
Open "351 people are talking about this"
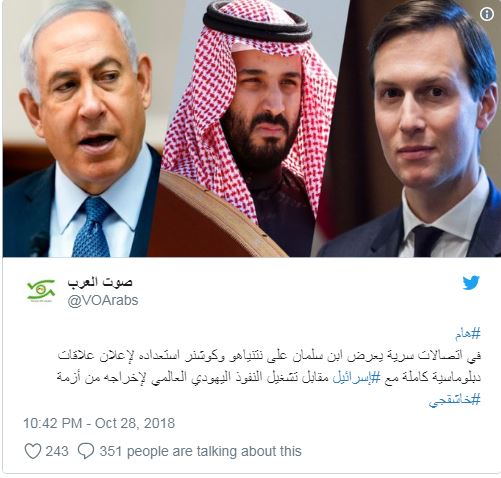[200, 451]
